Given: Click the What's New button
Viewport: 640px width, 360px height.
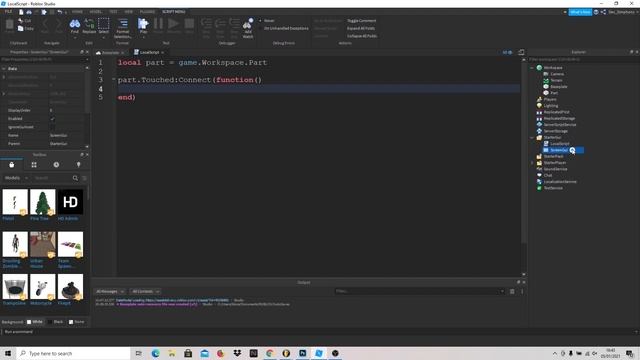Looking at the screenshot, I should tap(580, 12).
